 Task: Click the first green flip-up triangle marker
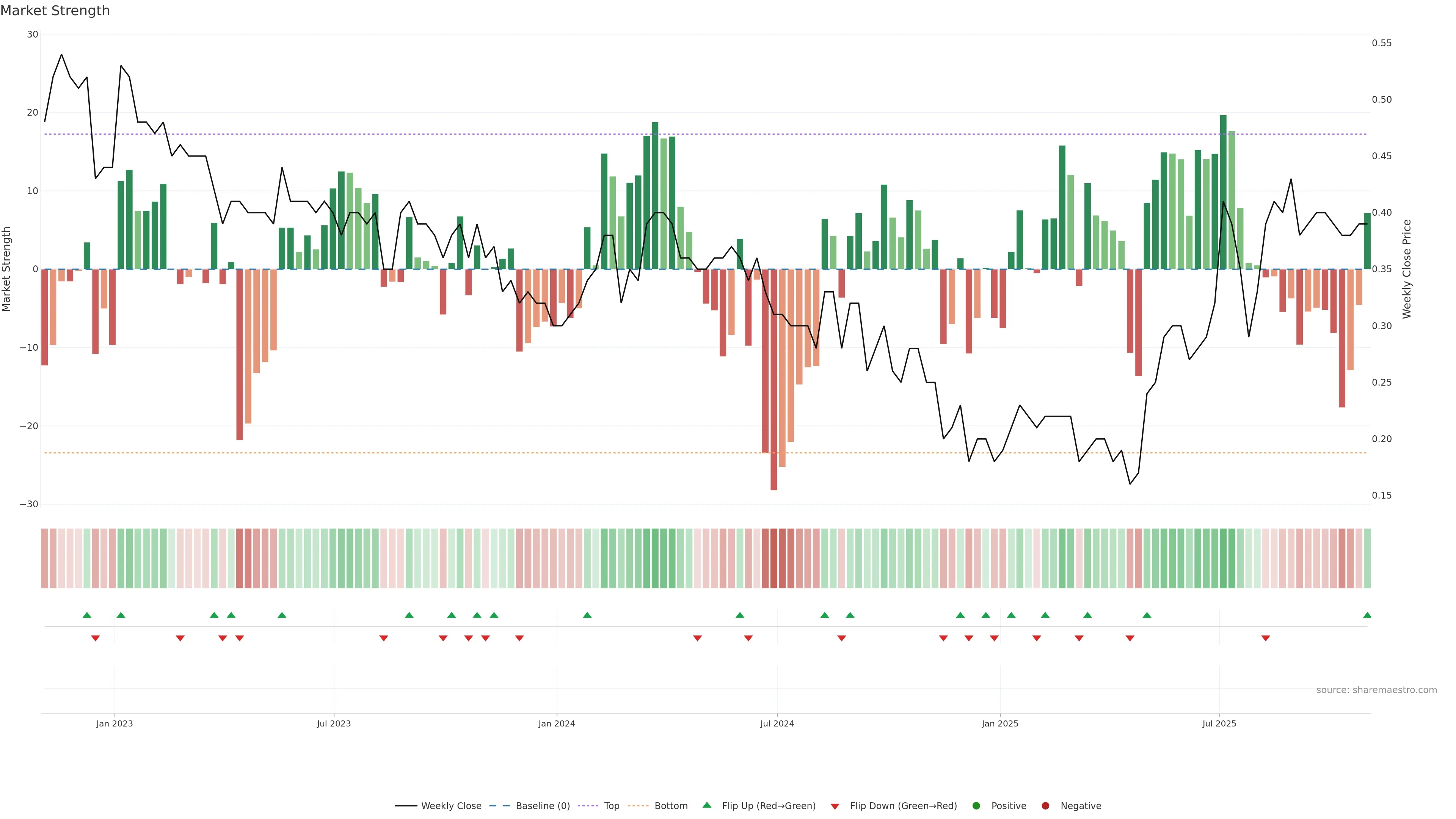tap(86, 615)
